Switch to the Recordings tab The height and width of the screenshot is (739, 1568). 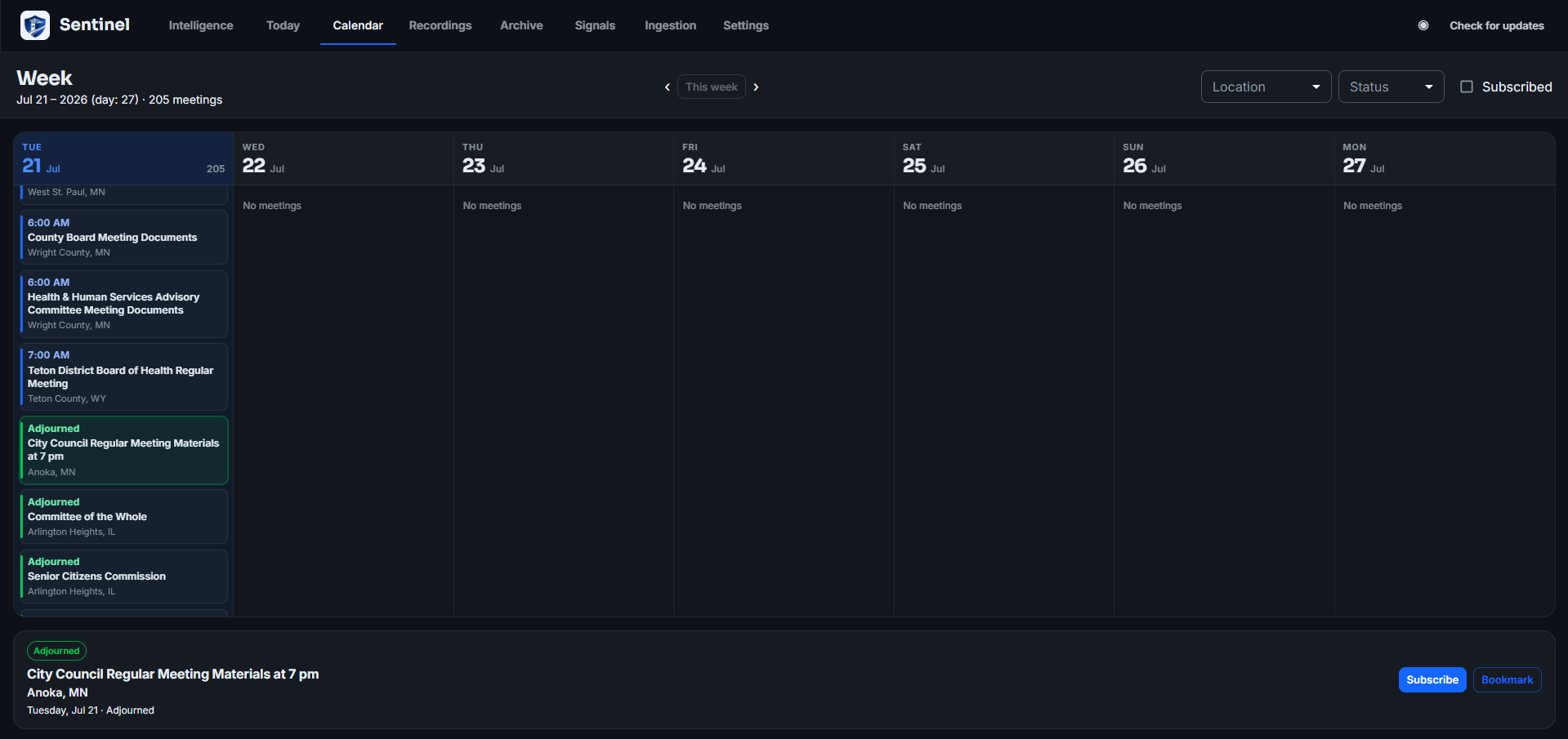pyautogui.click(x=440, y=25)
